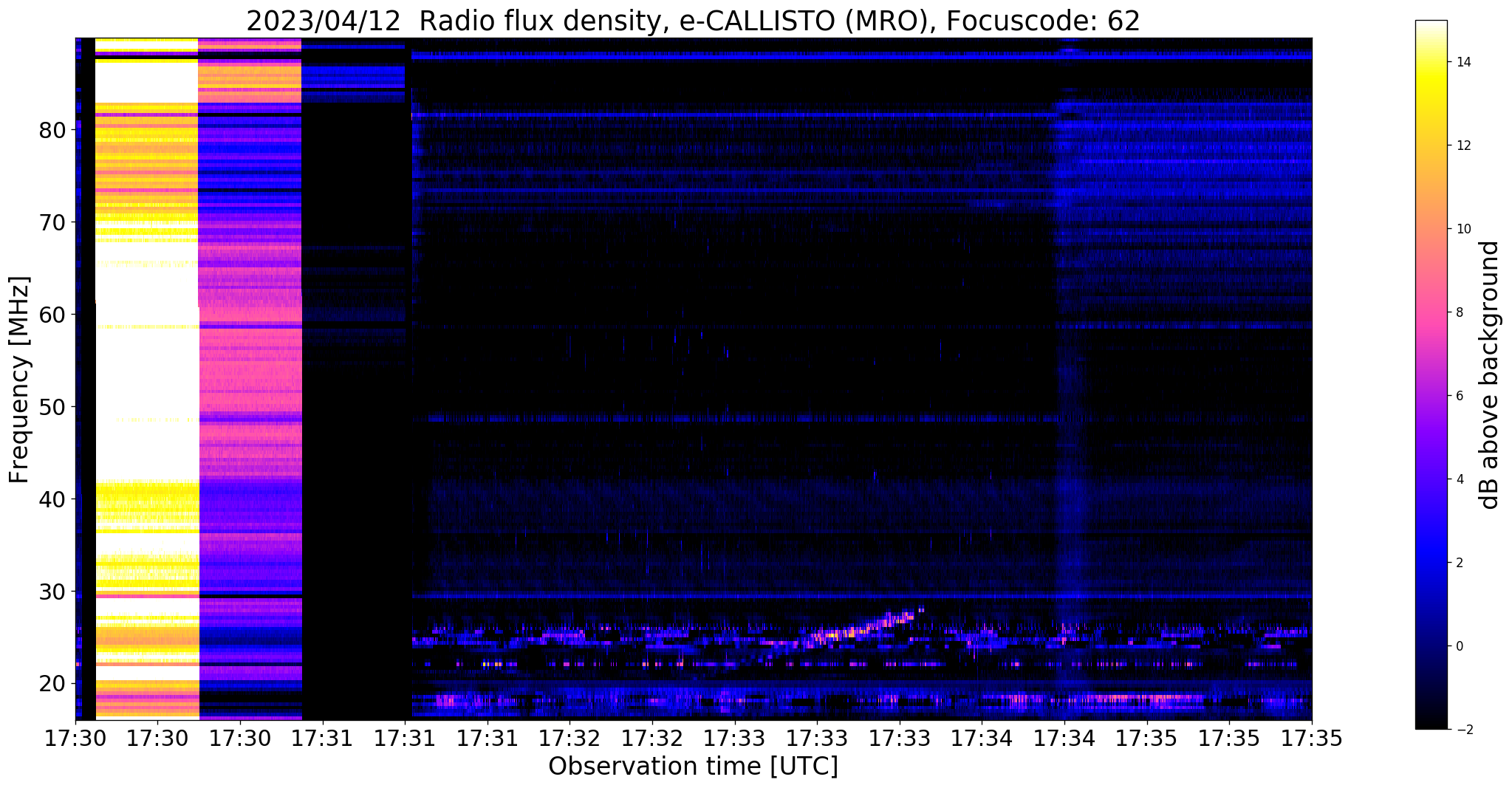Click colorbar tick label 14

coord(1462,62)
